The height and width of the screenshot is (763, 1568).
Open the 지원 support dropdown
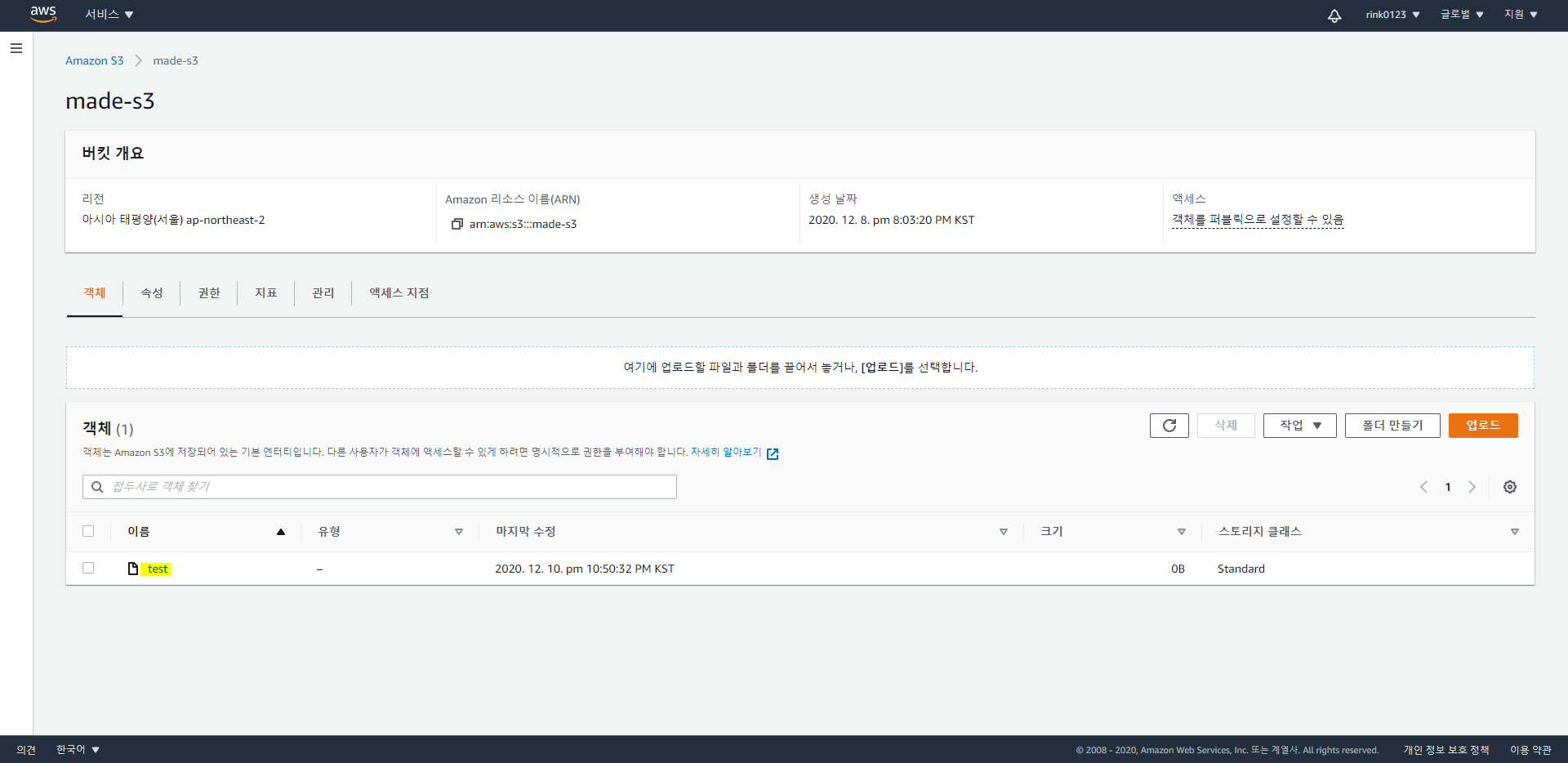[x=1521, y=15]
